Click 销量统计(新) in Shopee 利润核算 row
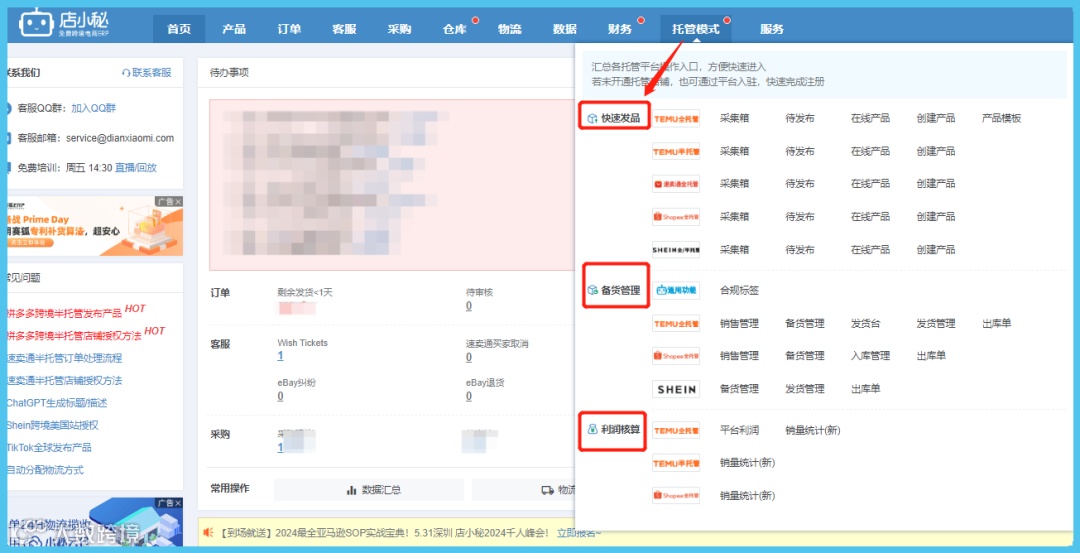The height and width of the screenshot is (553, 1080). pos(748,495)
